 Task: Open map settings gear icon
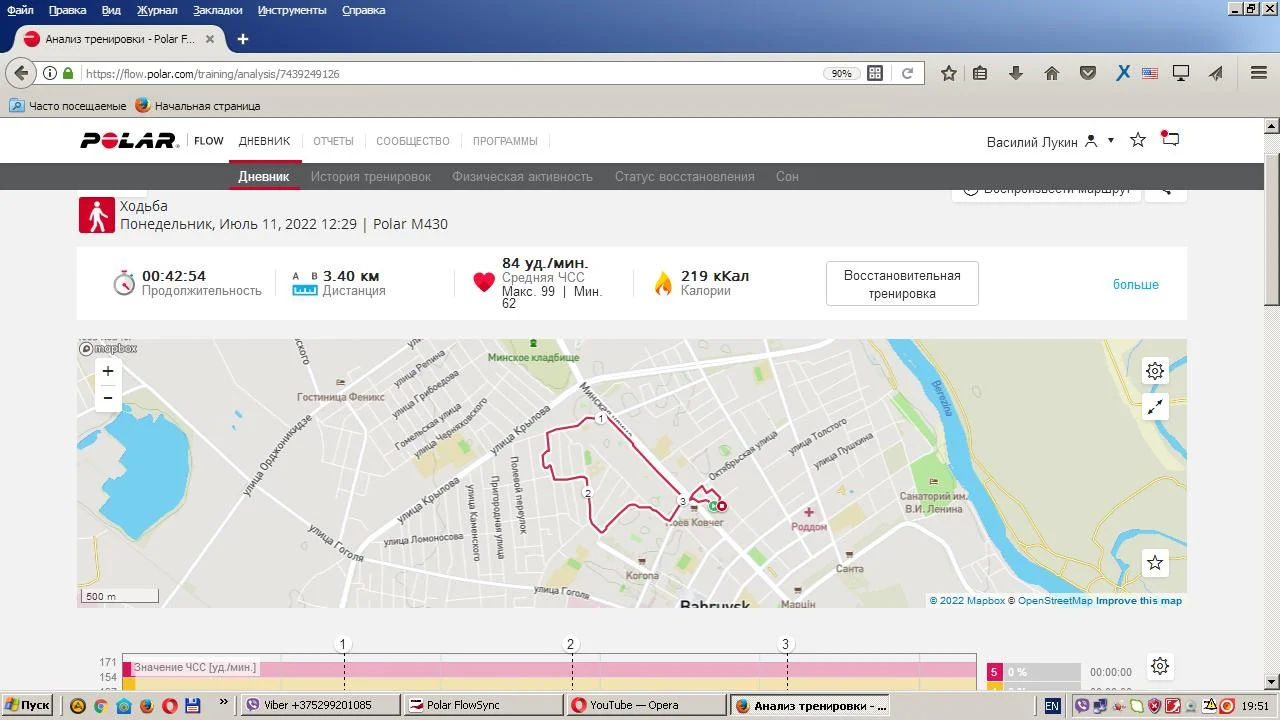(x=1155, y=371)
